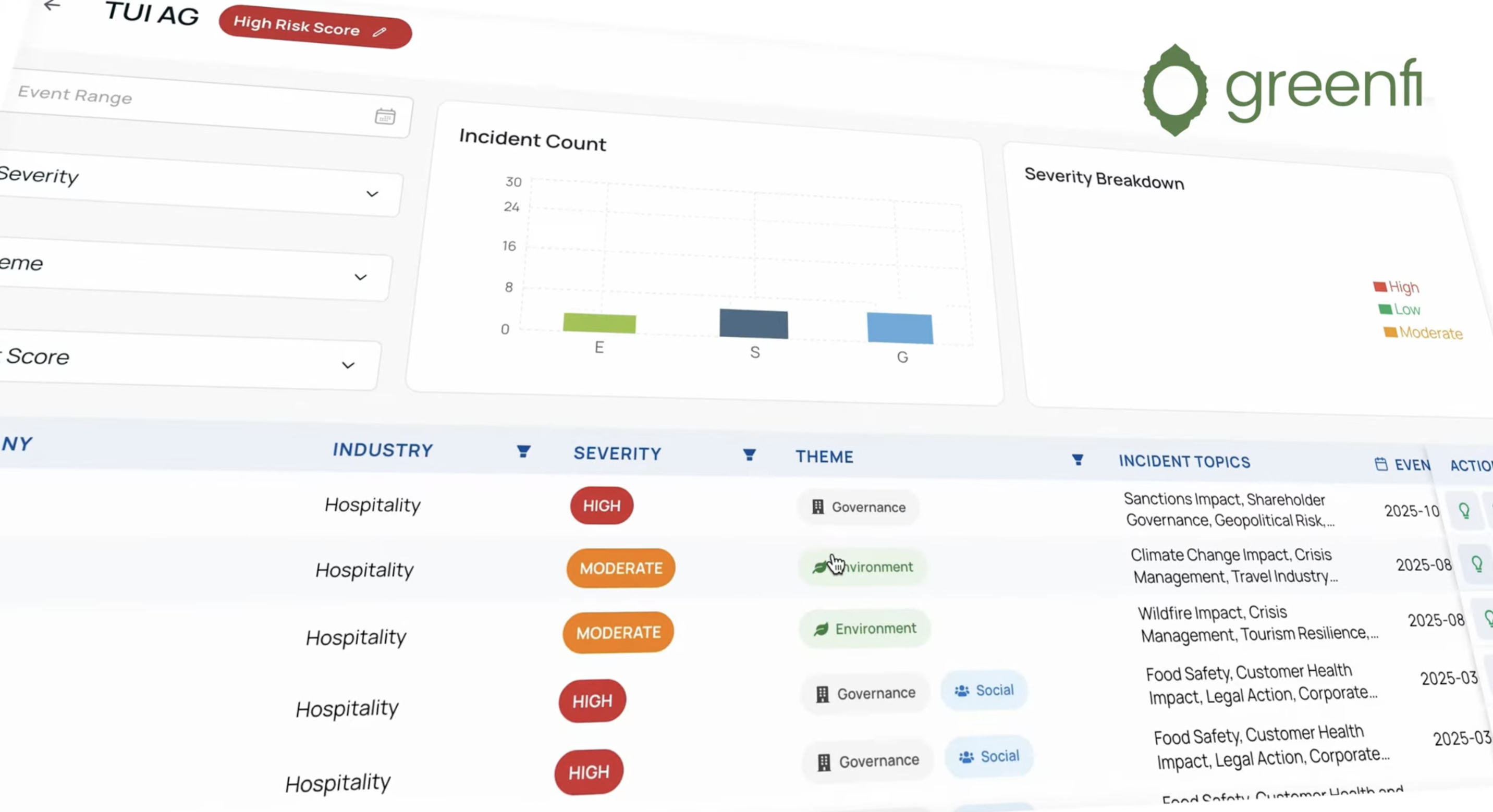Click Hospitality in the Sanctions Impact row

[x=373, y=505]
